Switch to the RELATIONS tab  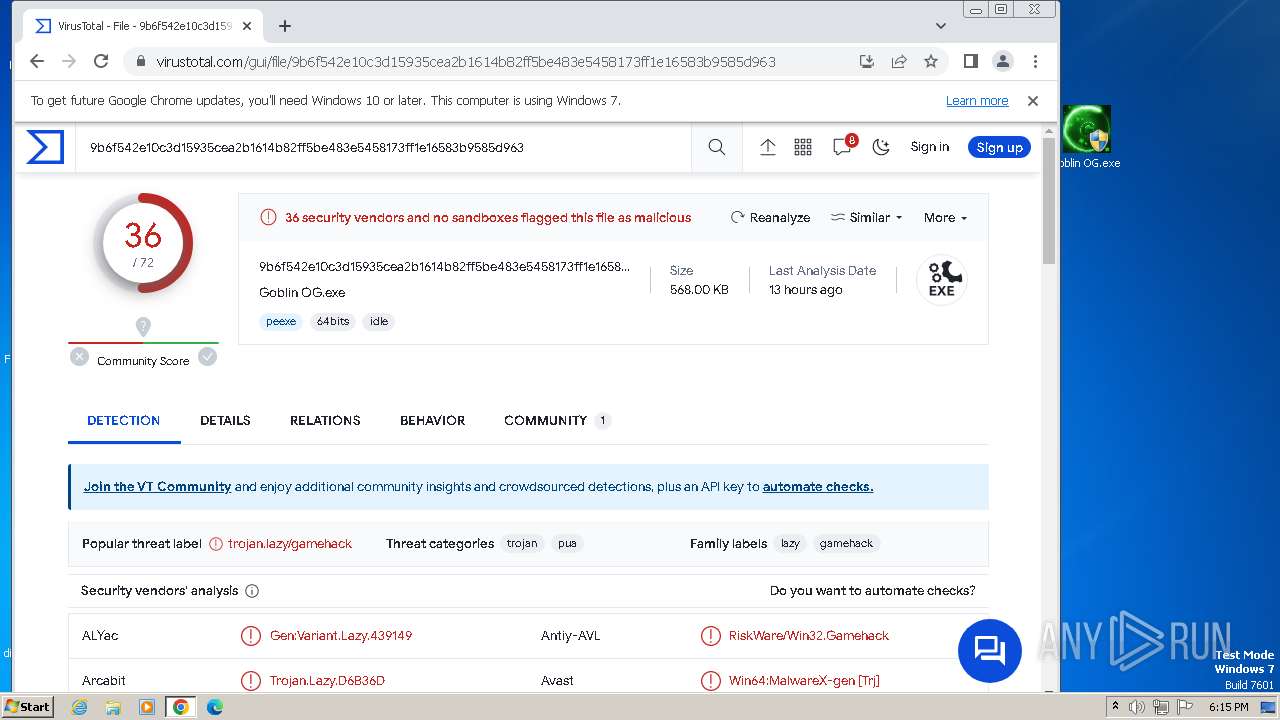point(325,420)
